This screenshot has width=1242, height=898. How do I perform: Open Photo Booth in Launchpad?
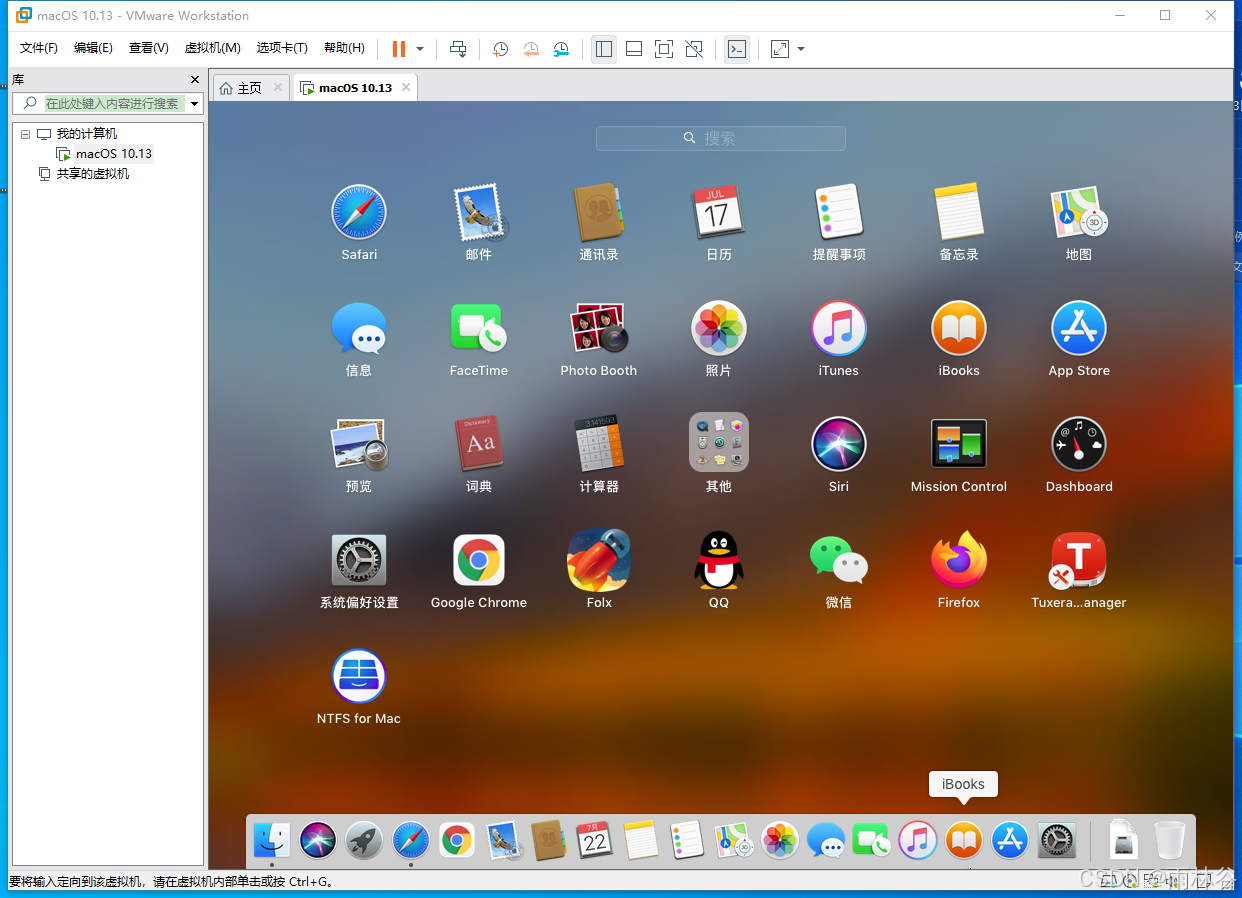click(x=599, y=328)
